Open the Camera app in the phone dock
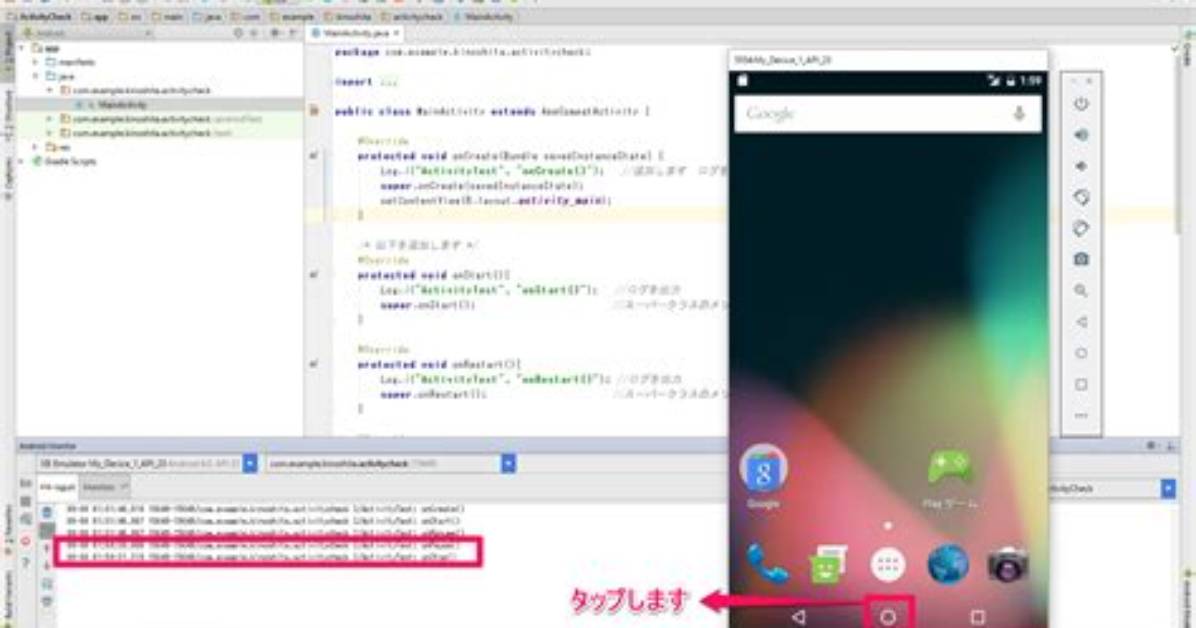Image resolution: width=1196 pixels, height=628 pixels. [x=1008, y=565]
